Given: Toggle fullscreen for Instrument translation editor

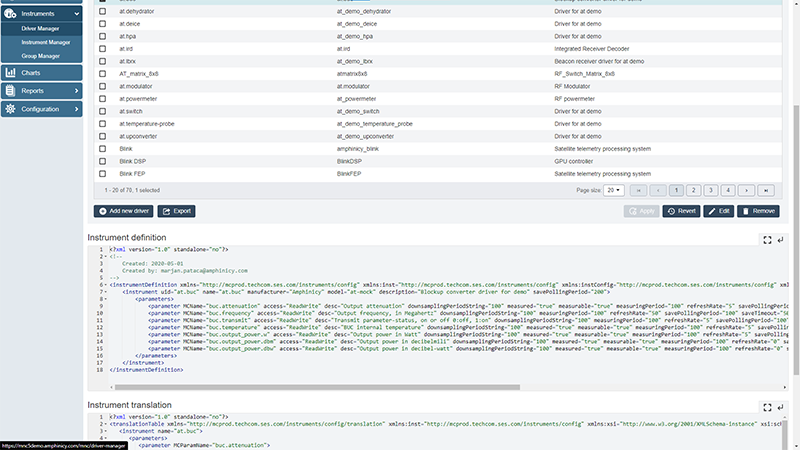Looking at the screenshot, I should coord(766,408).
